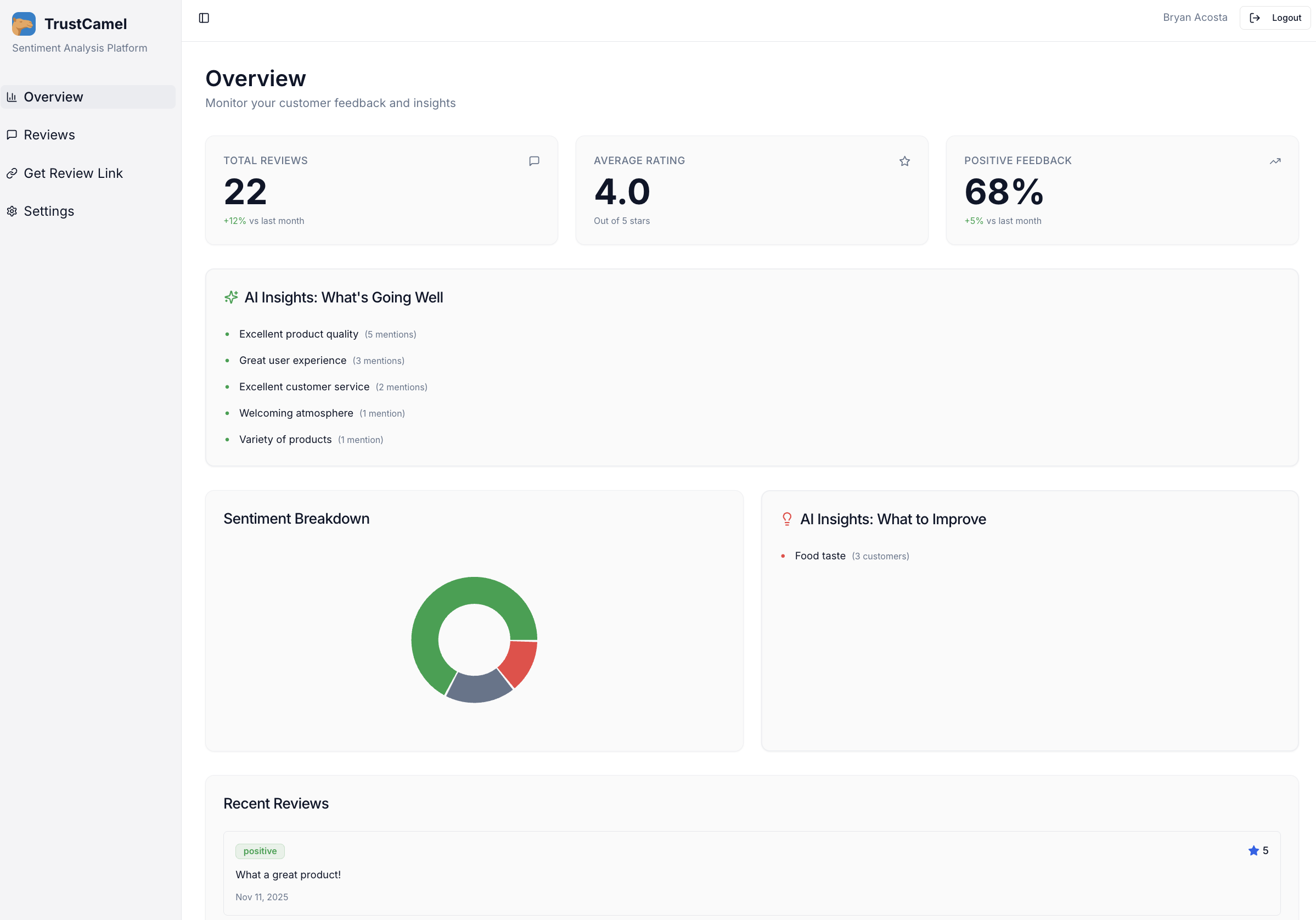Click the TrustCamel camel logo
The width and height of the screenshot is (1316, 920).
pyautogui.click(x=24, y=24)
